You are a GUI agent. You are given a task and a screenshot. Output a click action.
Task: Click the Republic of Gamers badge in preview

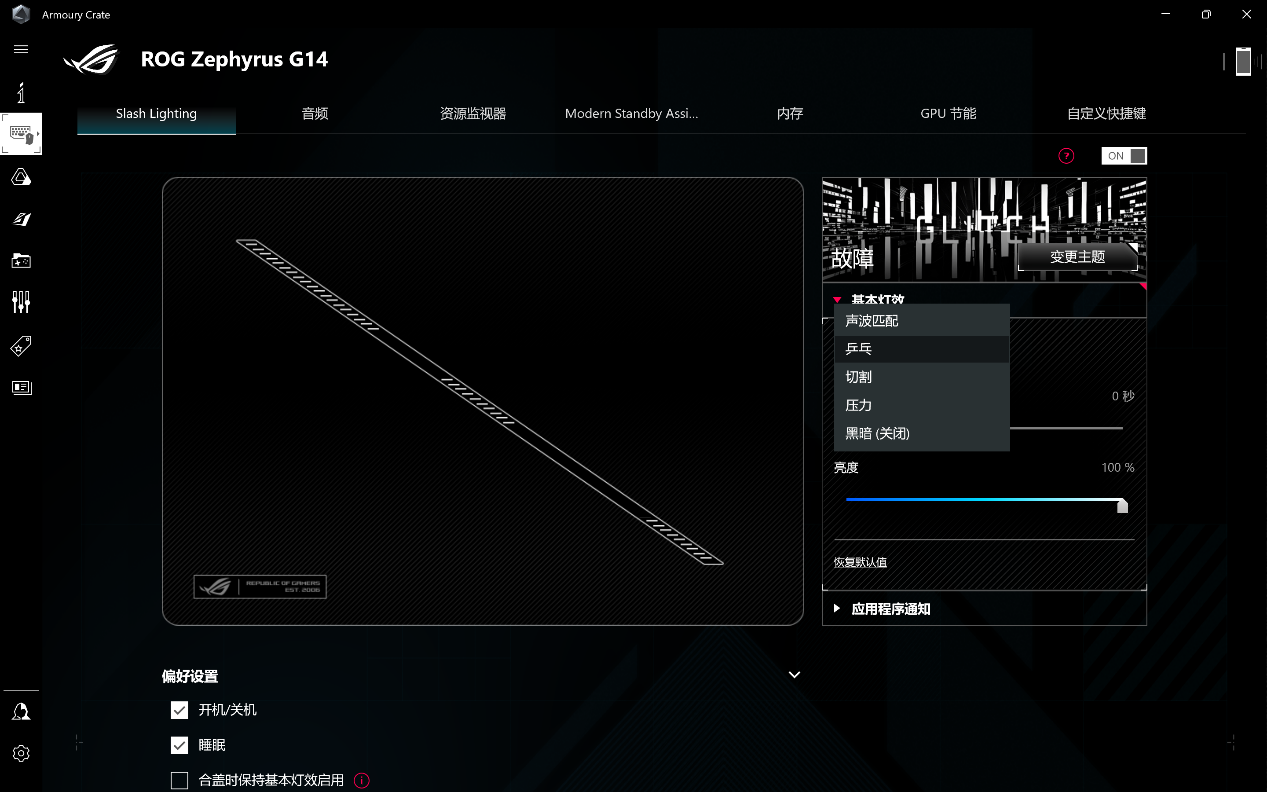[260, 587]
